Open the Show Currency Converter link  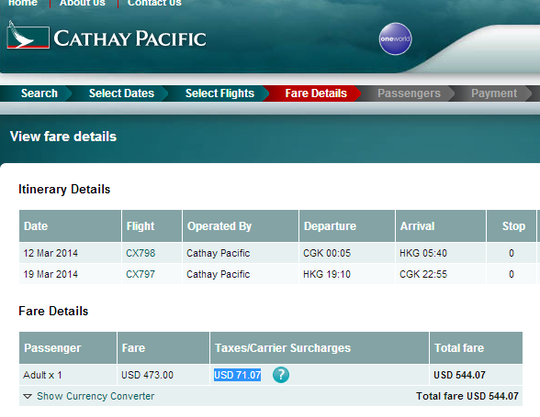click(x=95, y=396)
